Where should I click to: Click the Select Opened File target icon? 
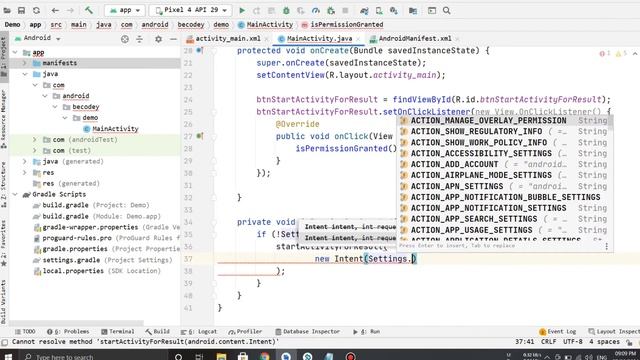(x=125, y=39)
